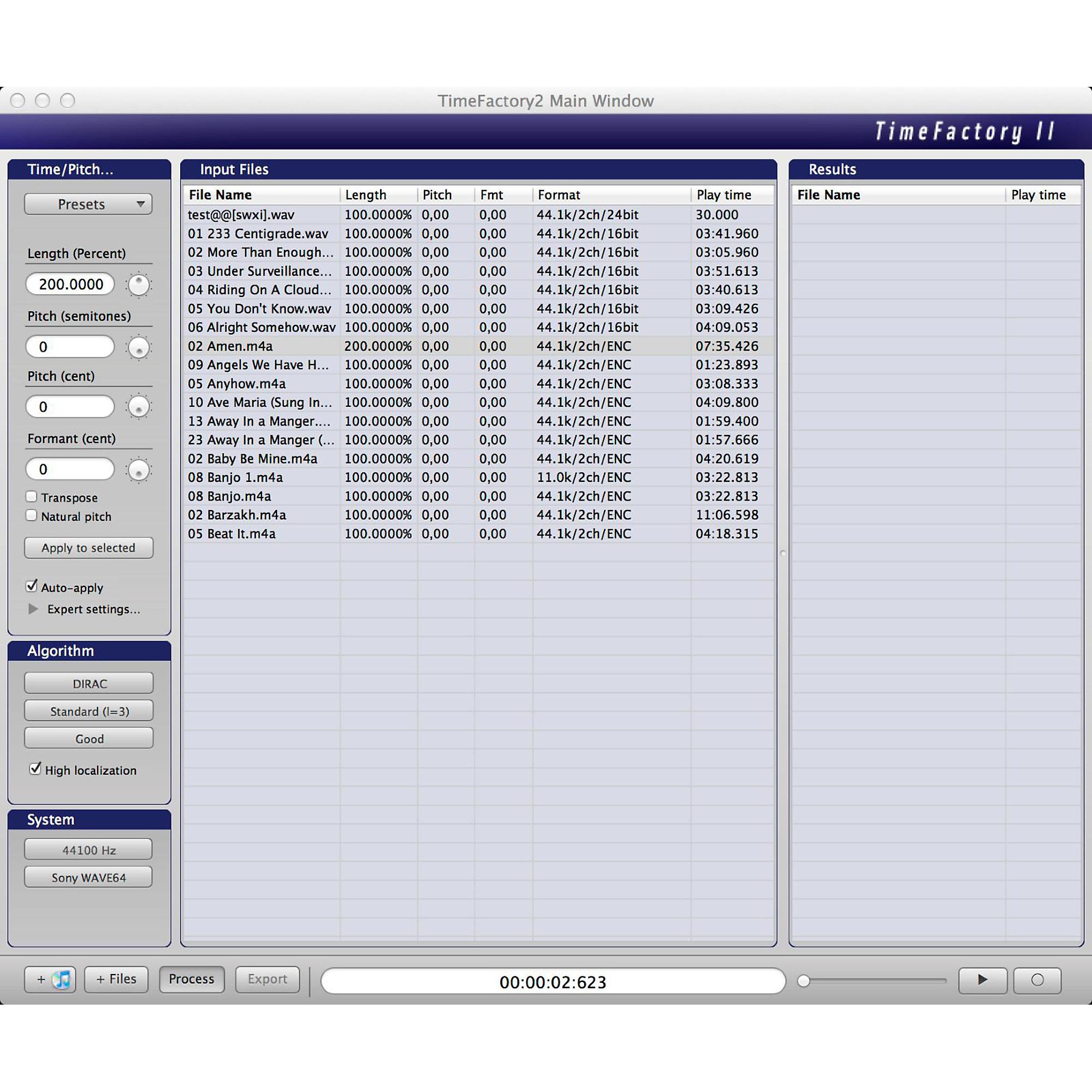The width and height of the screenshot is (1092, 1092).
Task: Open the Presets dropdown
Action: tap(88, 204)
